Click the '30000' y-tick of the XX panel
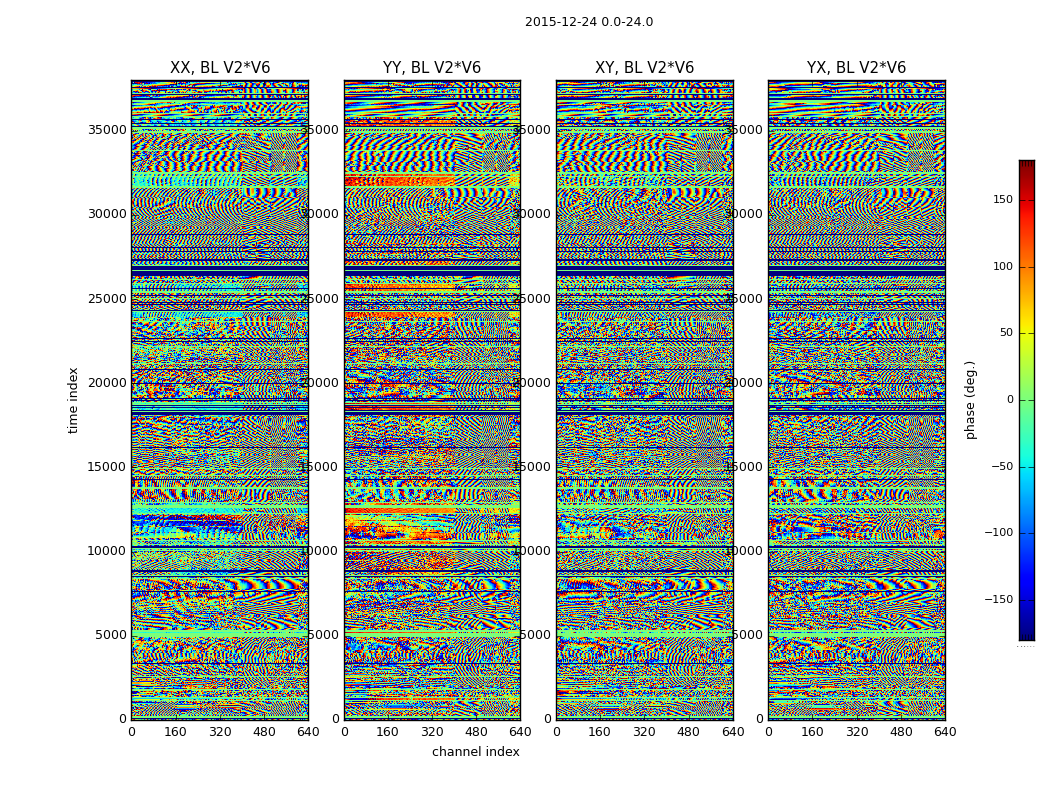The height and width of the screenshot is (800, 1050). pos(108,213)
